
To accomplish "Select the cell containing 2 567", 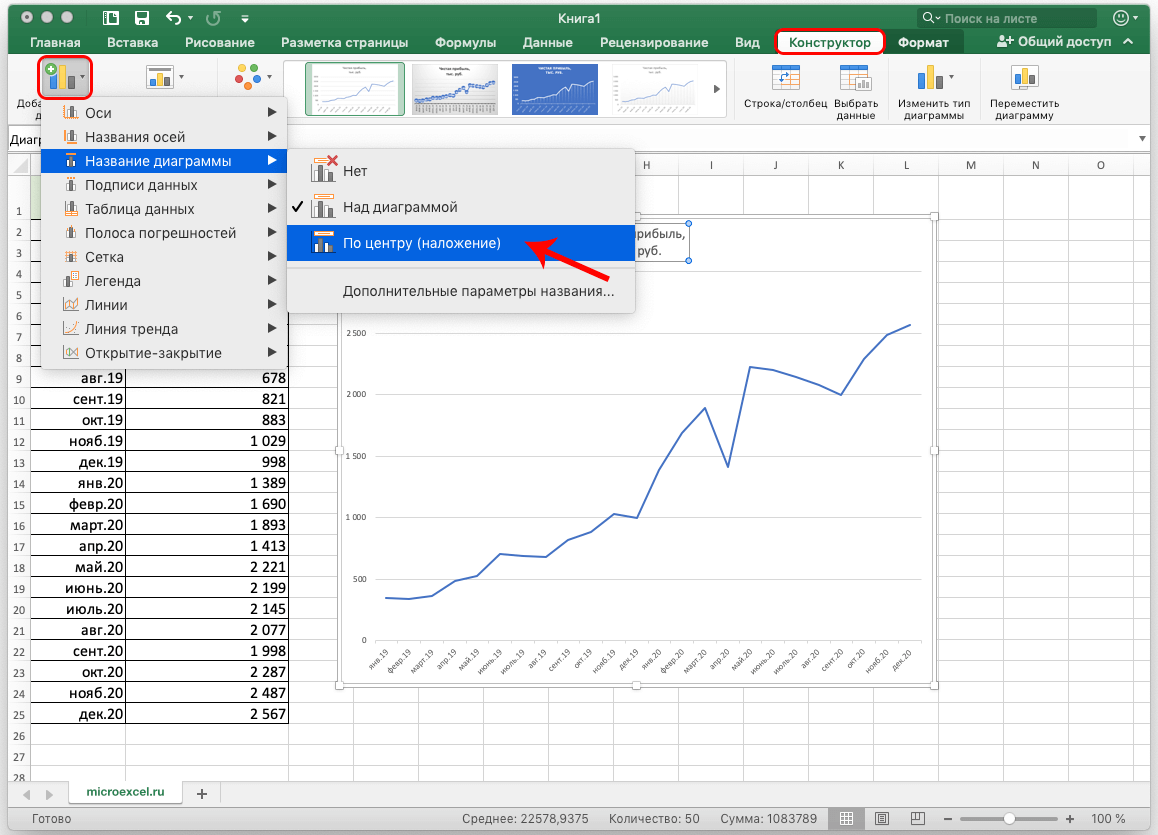I will click(x=207, y=714).
